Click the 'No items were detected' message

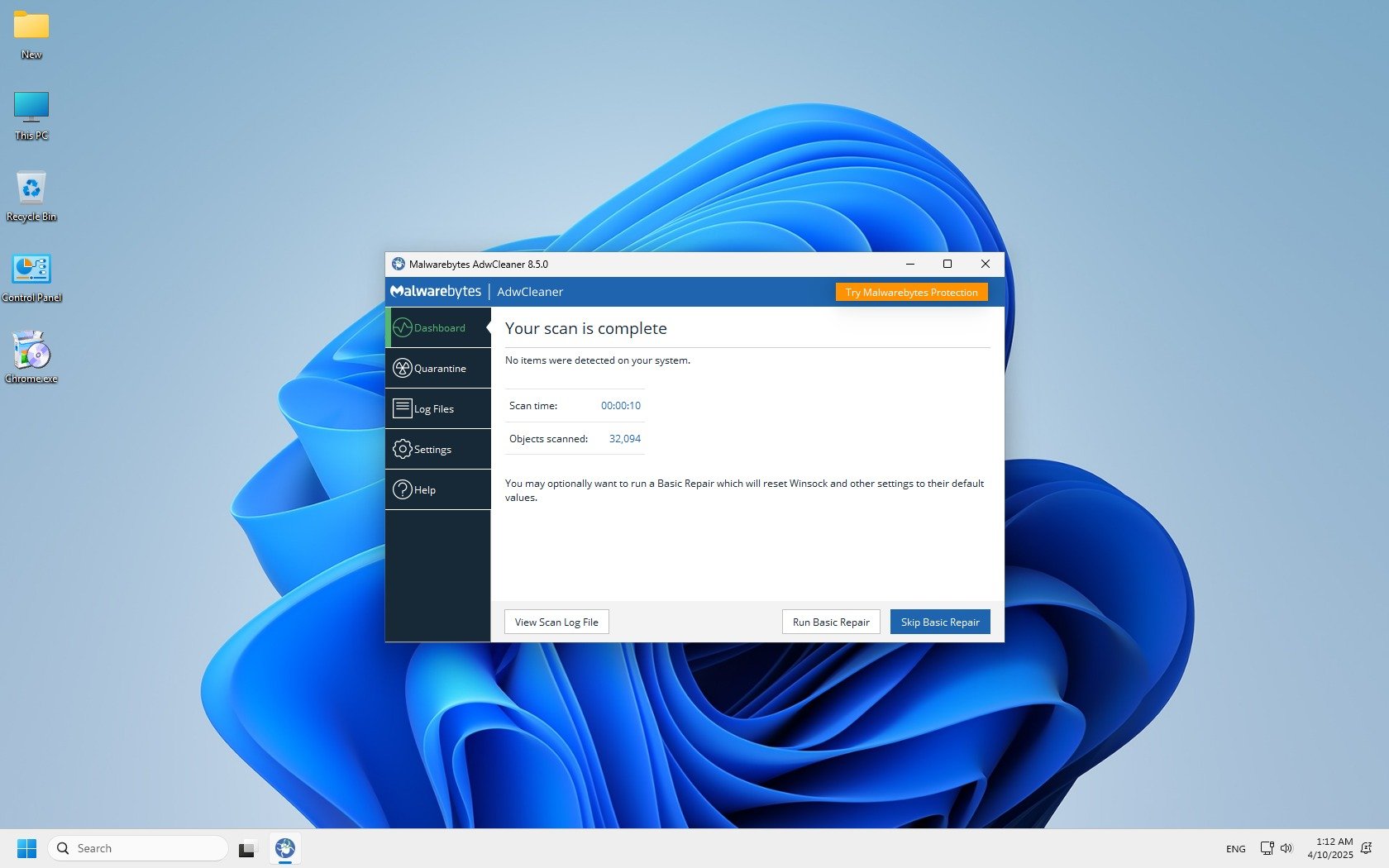point(598,360)
